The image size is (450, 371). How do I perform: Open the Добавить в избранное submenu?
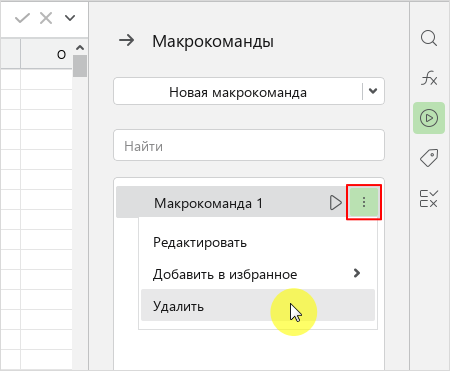(258, 274)
